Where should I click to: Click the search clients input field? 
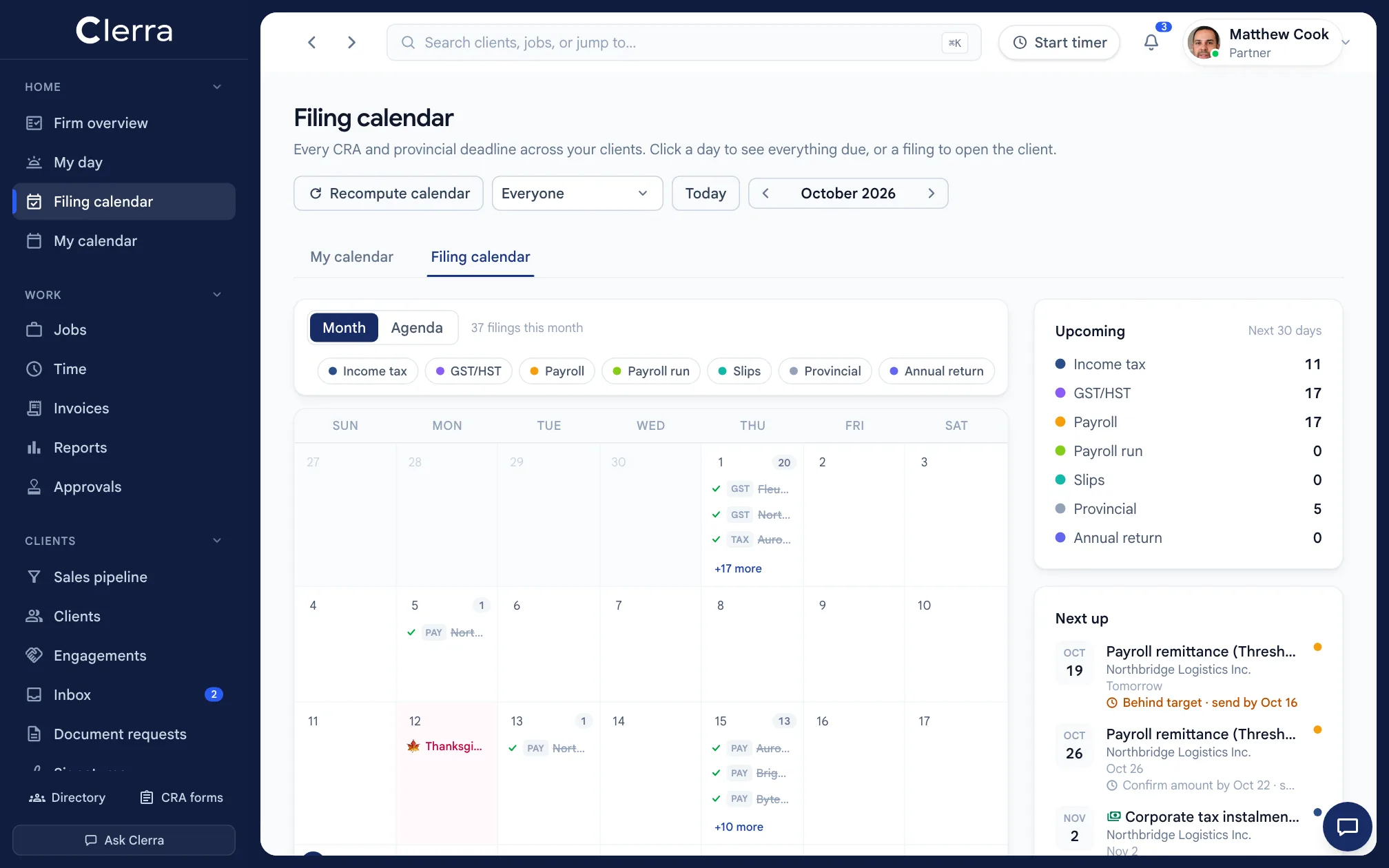pyautogui.click(x=683, y=43)
